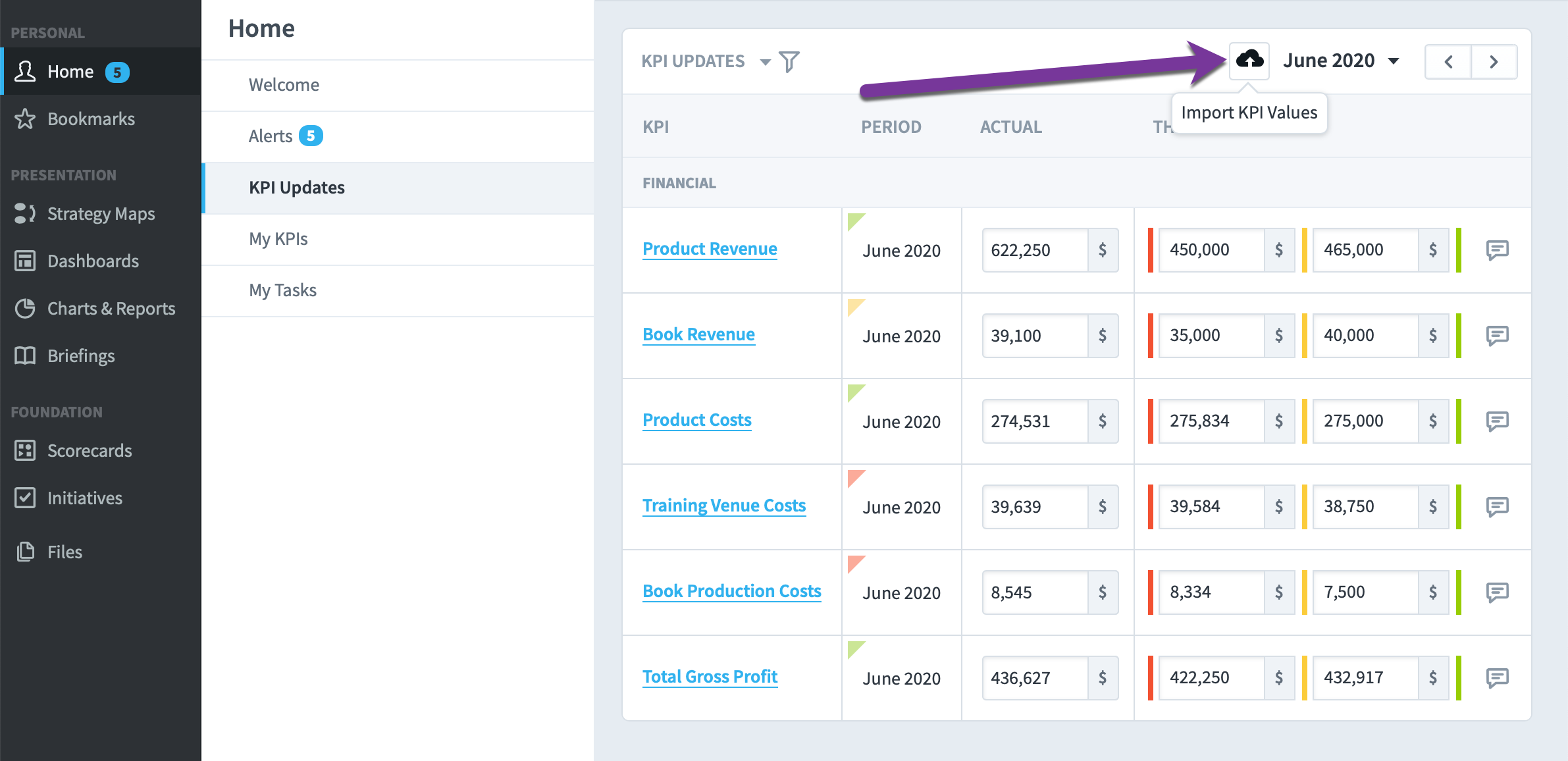The height and width of the screenshot is (761, 1568).
Task: Open the KPI Updates filter funnel icon
Action: click(789, 62)
